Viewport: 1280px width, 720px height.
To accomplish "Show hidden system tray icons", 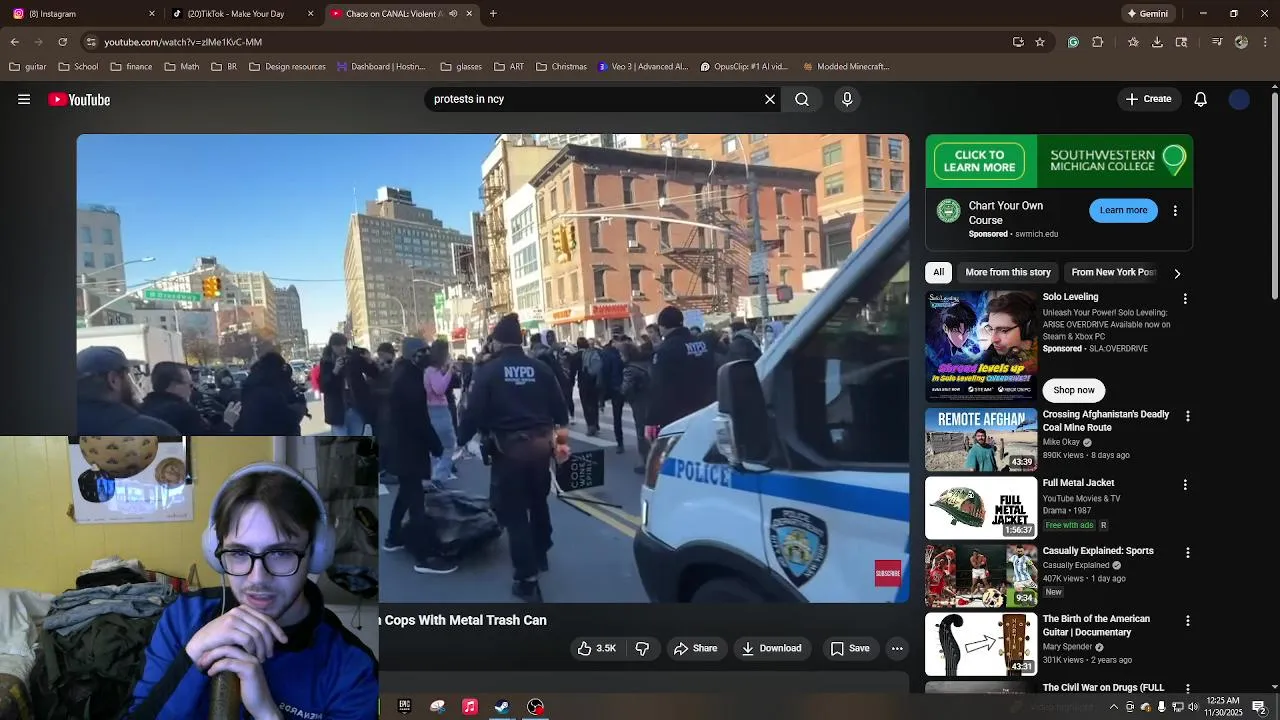I will (x=1114, y=707).
